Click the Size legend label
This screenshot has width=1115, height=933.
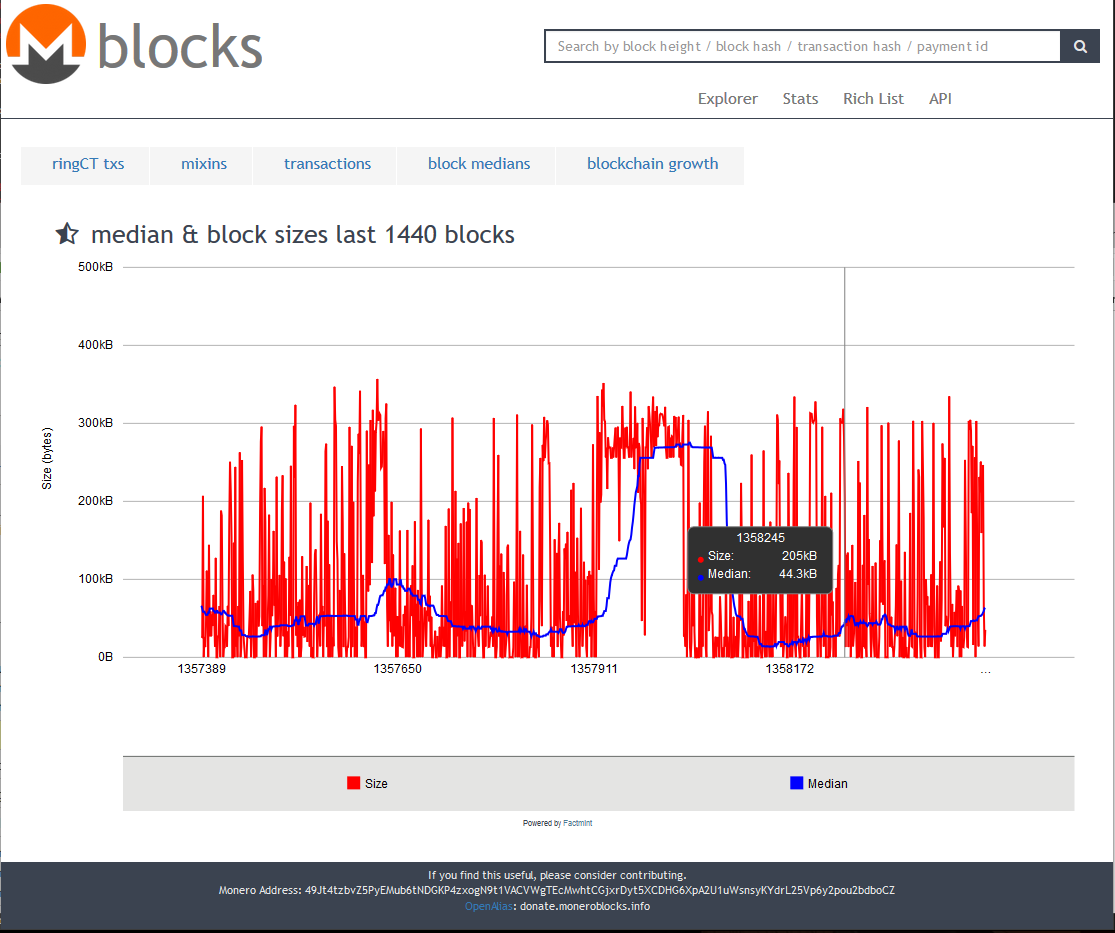(x=376, y=784)
